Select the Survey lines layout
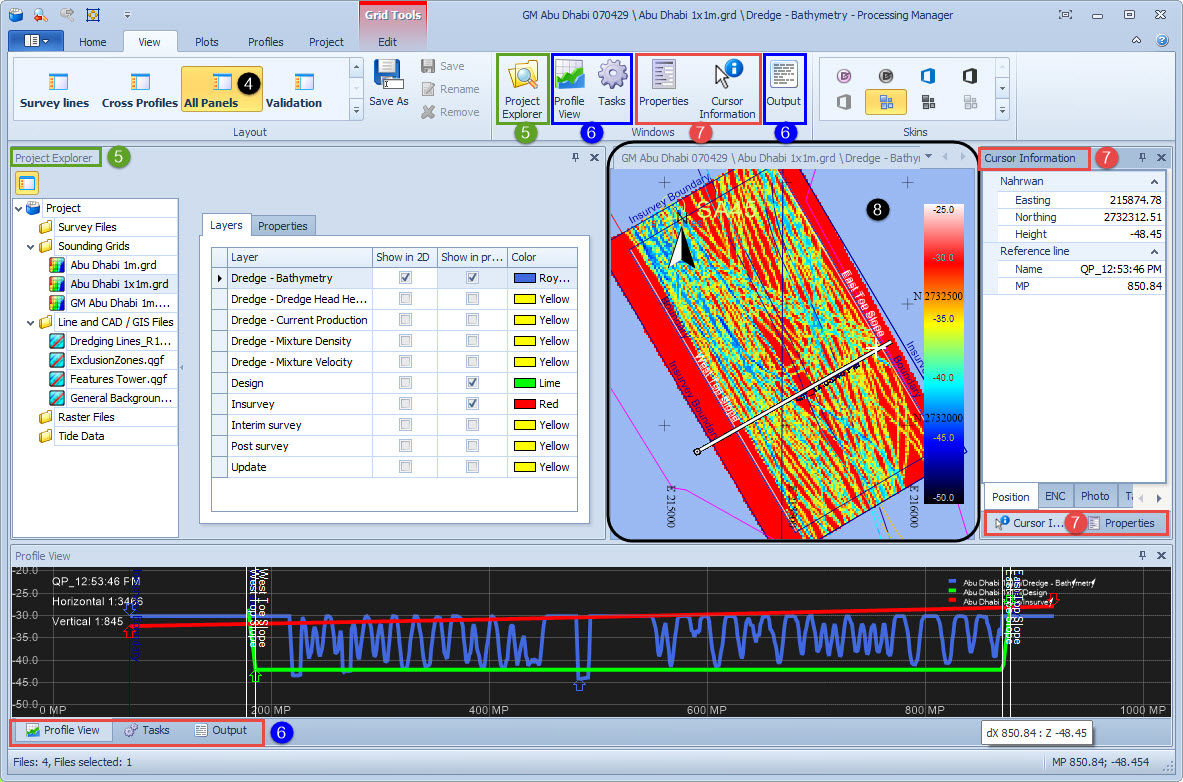 [x=55, y=90]
